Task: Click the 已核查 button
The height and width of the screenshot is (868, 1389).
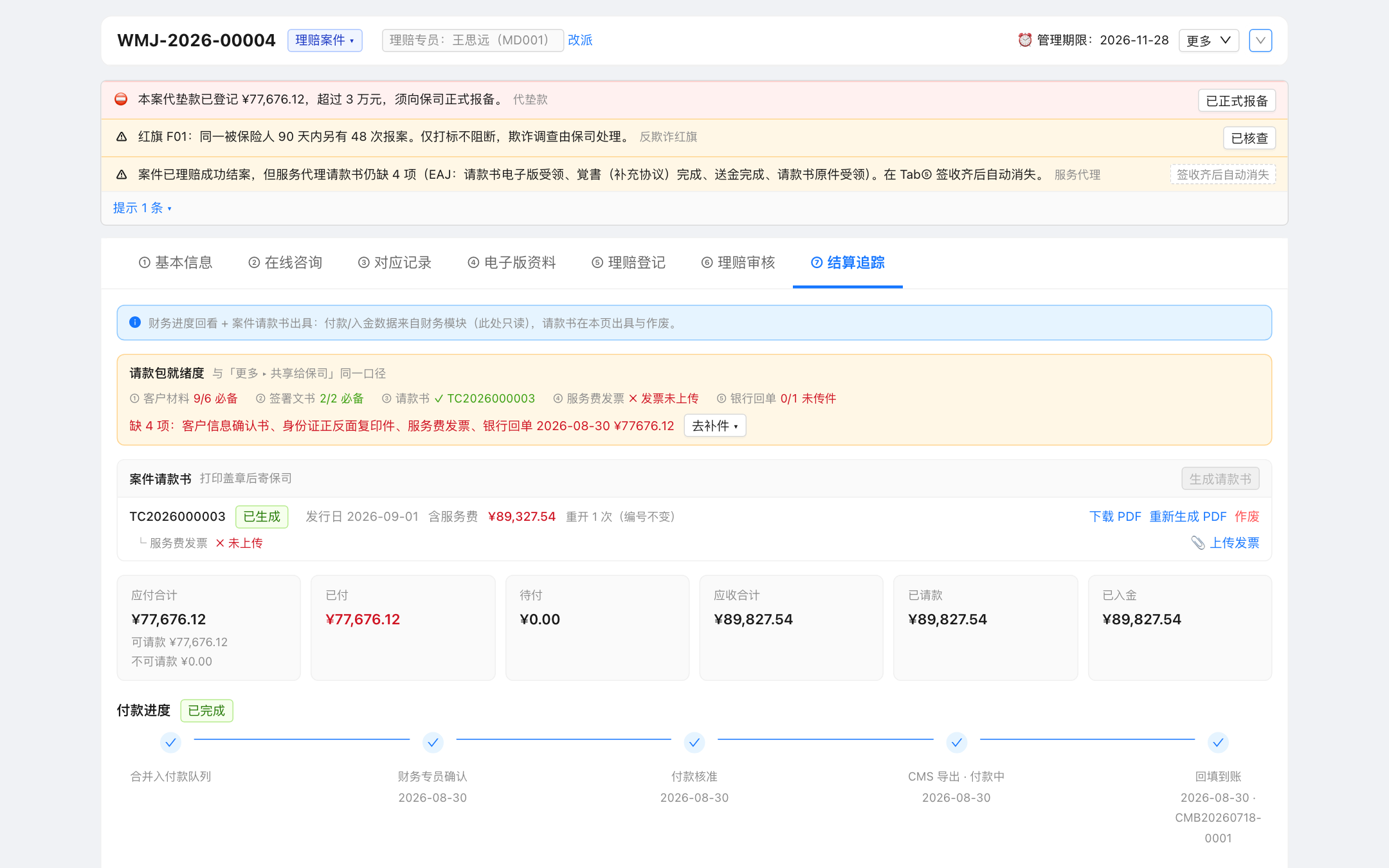Action: (1249, 138)
